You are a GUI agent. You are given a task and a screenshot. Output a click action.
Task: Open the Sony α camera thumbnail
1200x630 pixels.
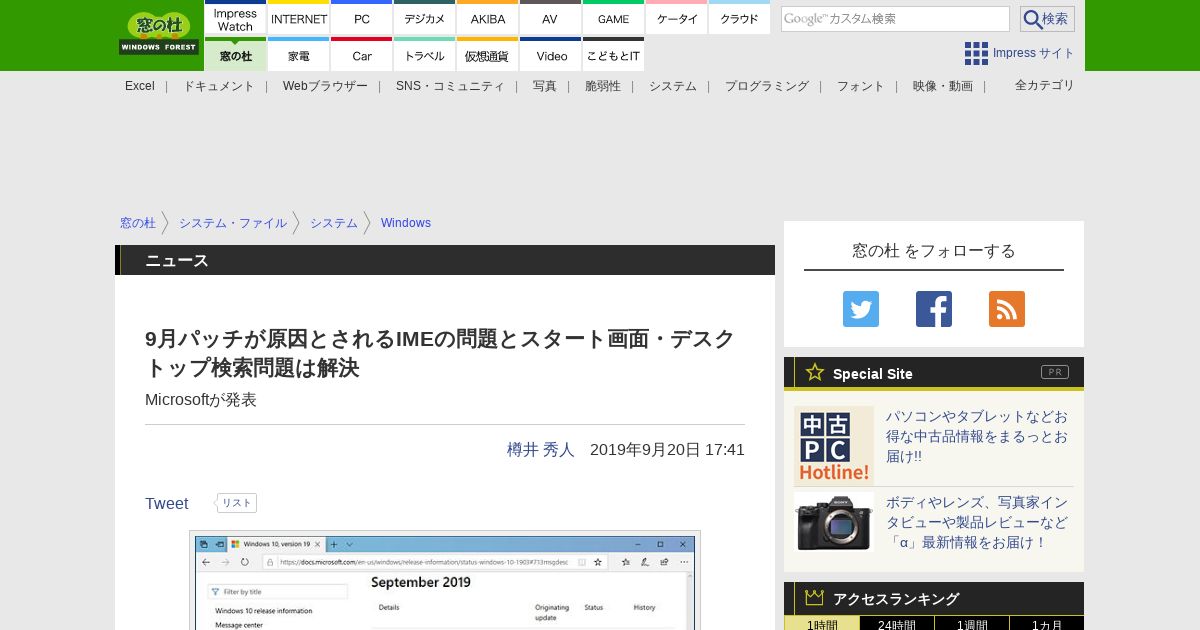click(834, 522)
